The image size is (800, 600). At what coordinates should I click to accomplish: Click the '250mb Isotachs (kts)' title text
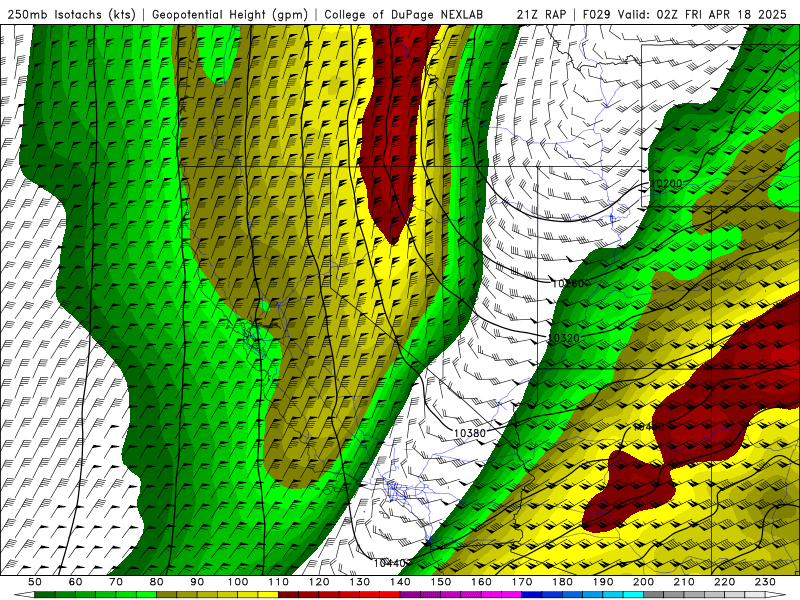pyautogui.click(x=71, y=14)
